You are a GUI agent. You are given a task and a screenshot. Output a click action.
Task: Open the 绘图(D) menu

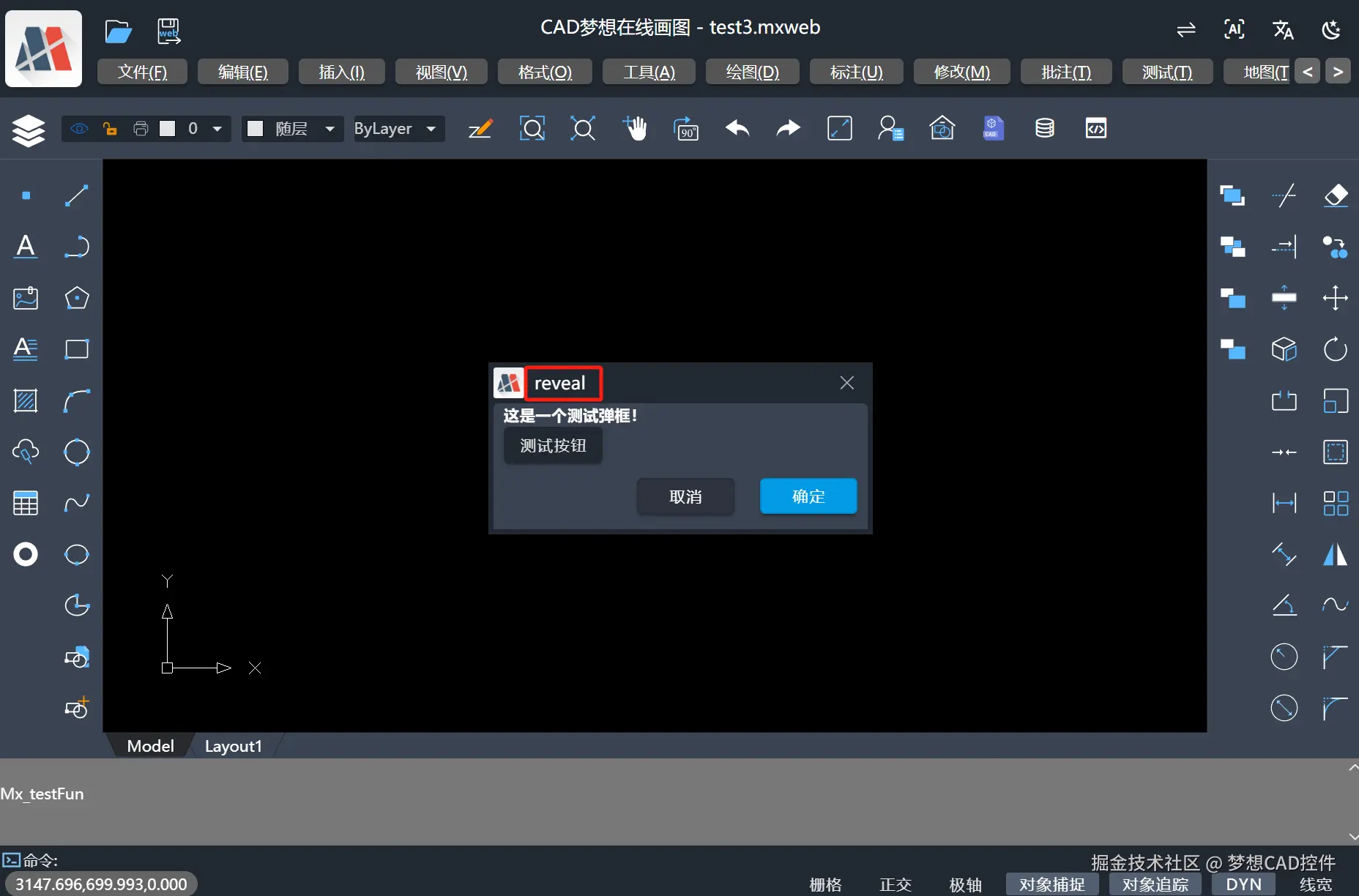click(751, 71)
